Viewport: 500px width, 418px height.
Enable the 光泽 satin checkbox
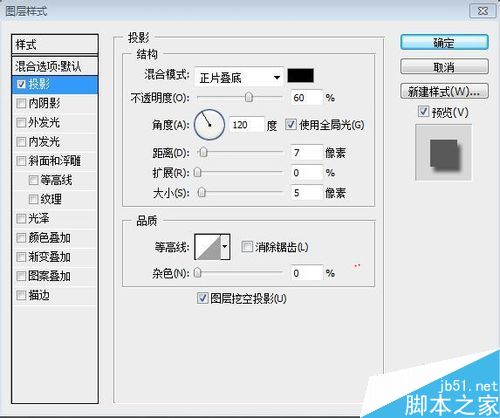[x=21, y=219]
